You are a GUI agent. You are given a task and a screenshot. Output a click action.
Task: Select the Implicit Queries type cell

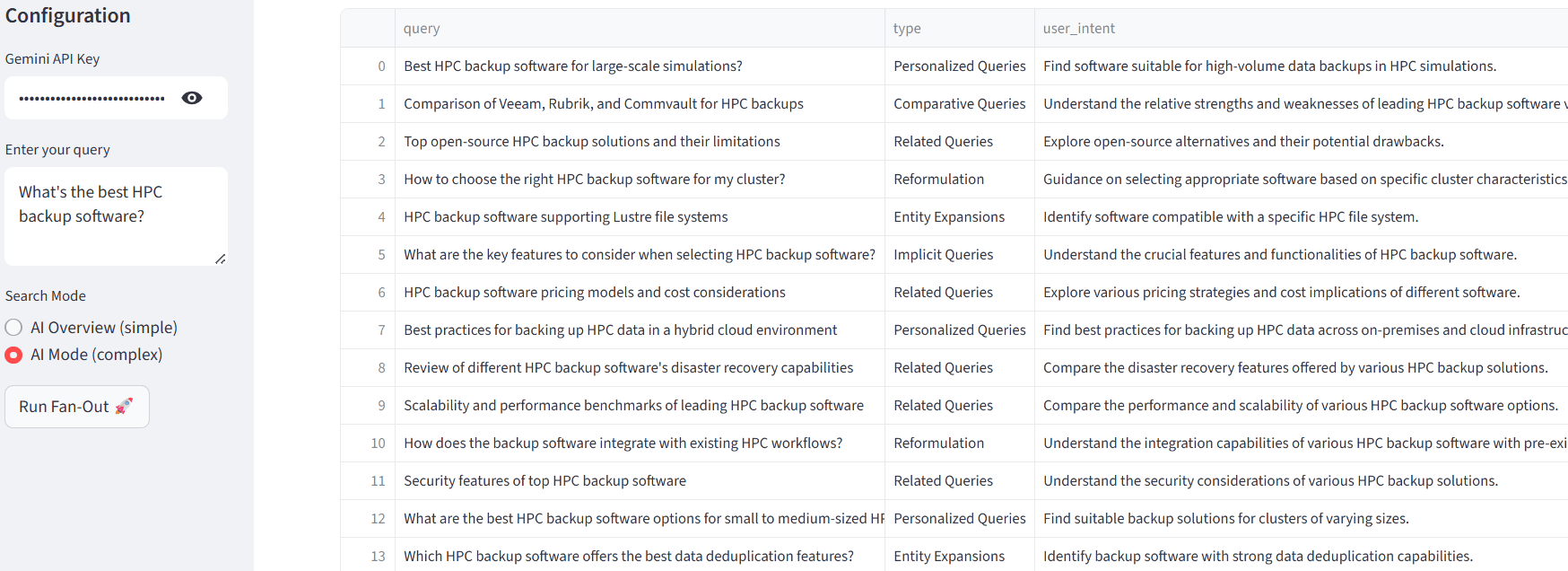pyautogui.click(x=943, y=255)
